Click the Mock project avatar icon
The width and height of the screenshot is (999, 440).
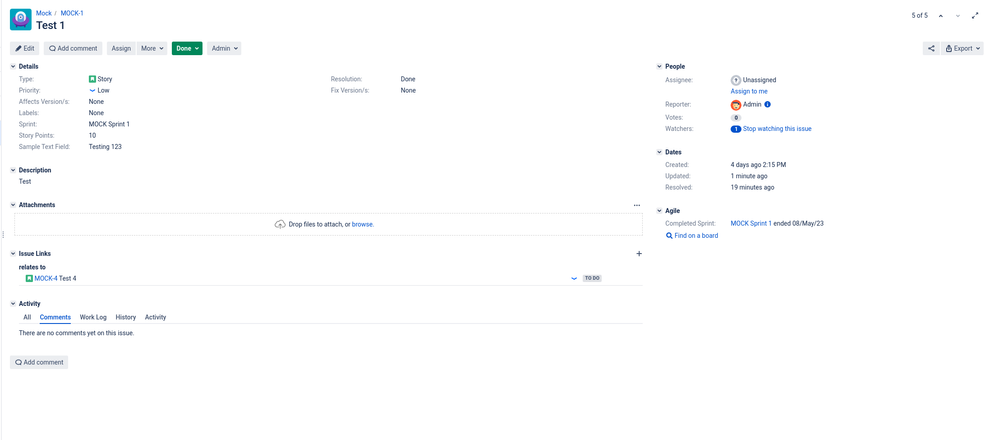[21, 20]
